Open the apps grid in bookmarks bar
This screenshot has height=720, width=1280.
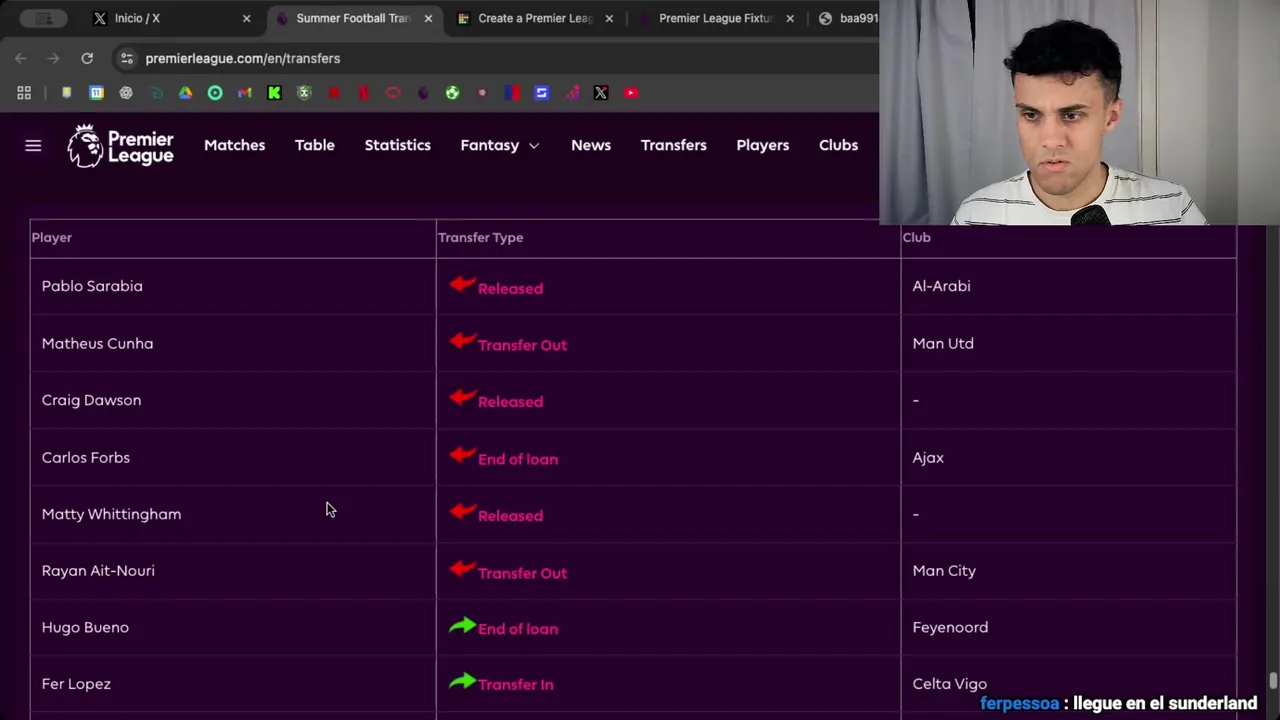(x=24, y=93)
